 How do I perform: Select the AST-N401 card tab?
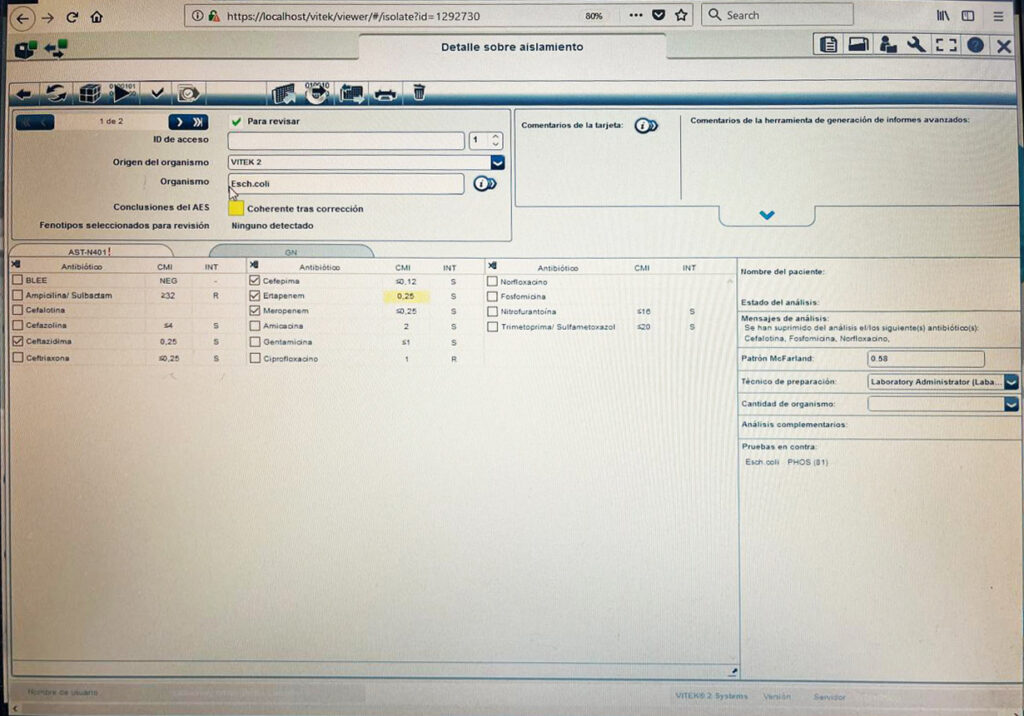click(x=90, y=252)
